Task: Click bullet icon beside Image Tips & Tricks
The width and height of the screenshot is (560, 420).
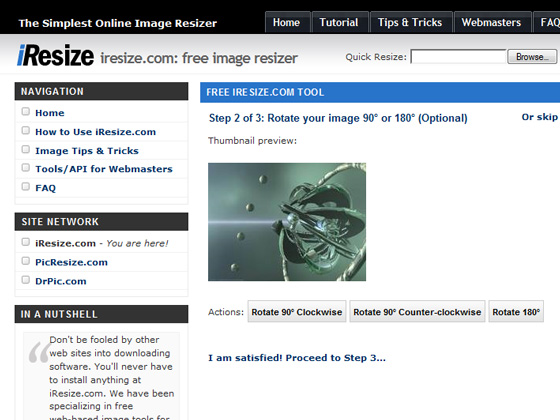Action: click(x=25, y=149)
